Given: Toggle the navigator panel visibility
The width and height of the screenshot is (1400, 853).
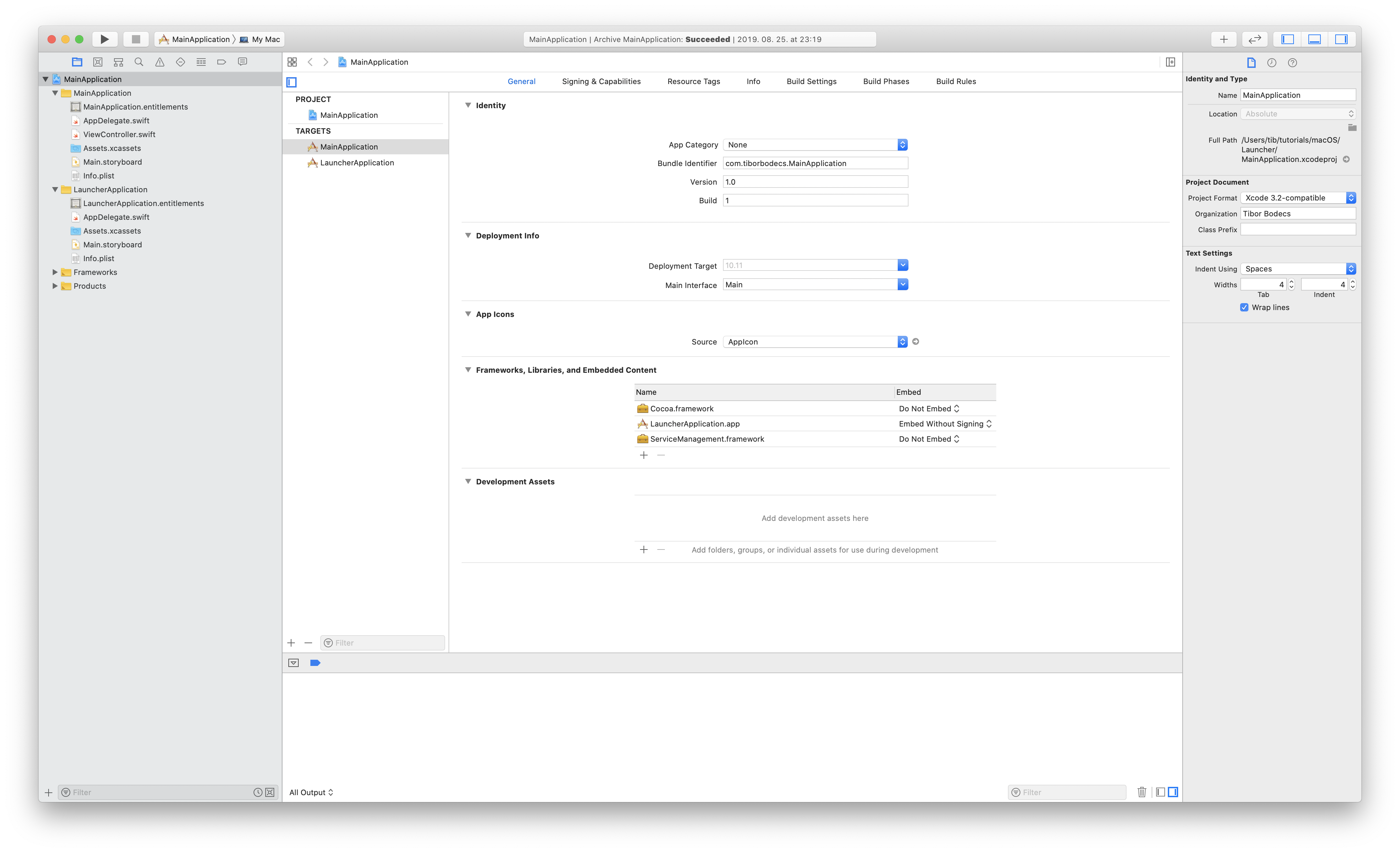Looking at the screenshot, I should point(1287,39).
